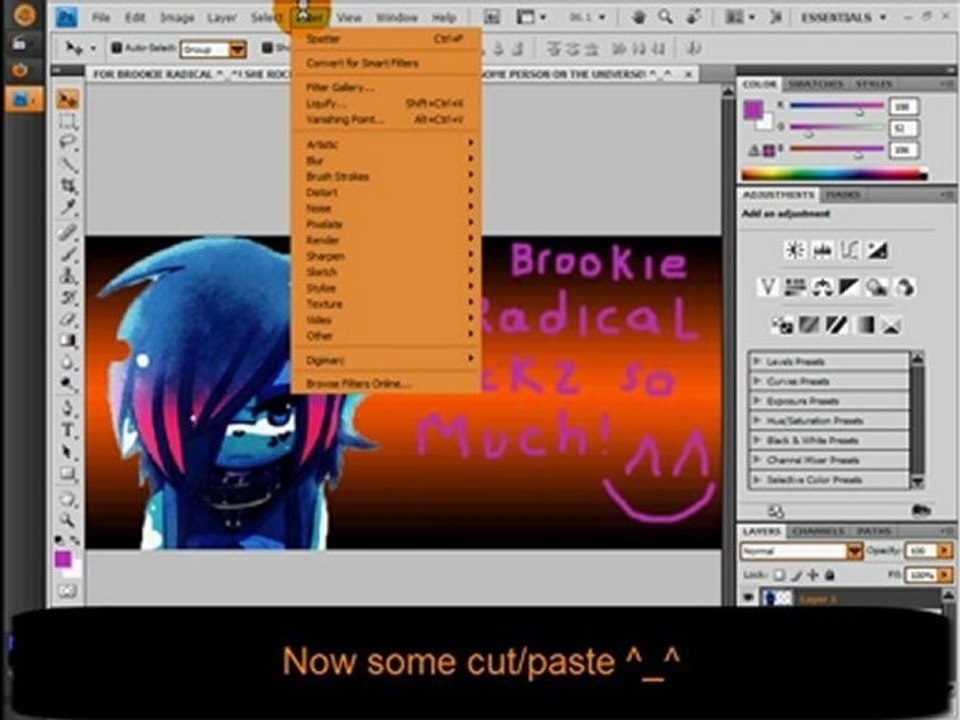
Task: Toggle lock position
Action: pos(812,575)
